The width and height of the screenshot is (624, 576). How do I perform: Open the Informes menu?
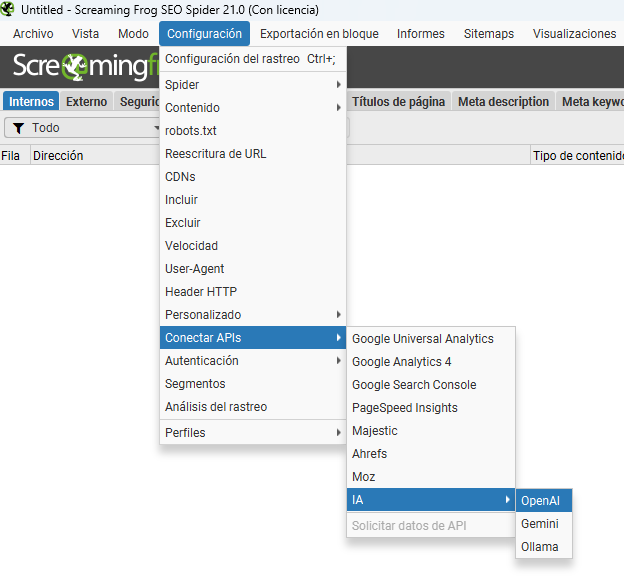click(421, 34)
